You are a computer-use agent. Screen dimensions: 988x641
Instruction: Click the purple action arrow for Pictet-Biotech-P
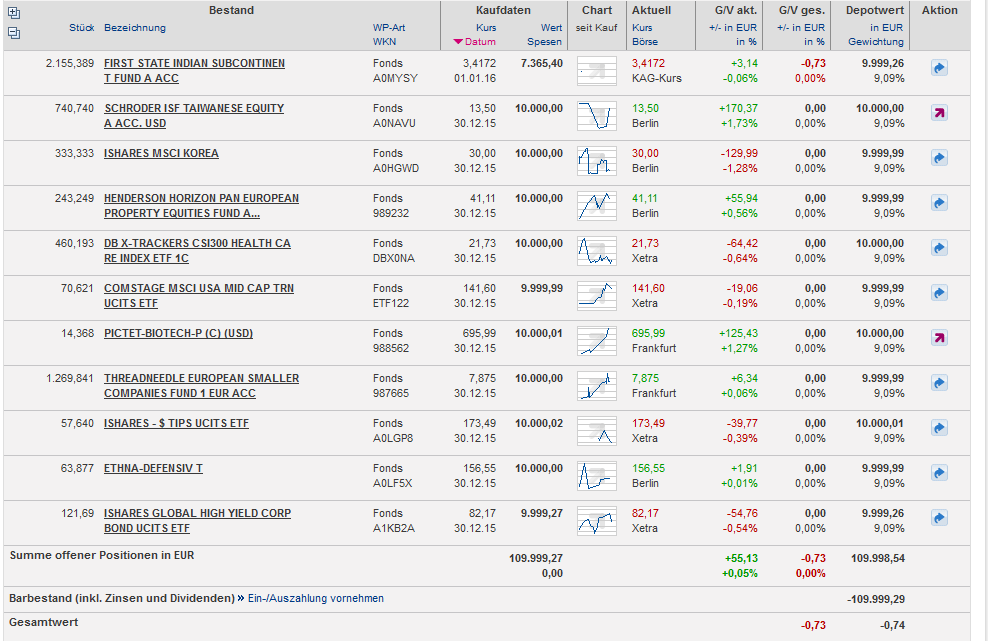click(x=939, y=338)
